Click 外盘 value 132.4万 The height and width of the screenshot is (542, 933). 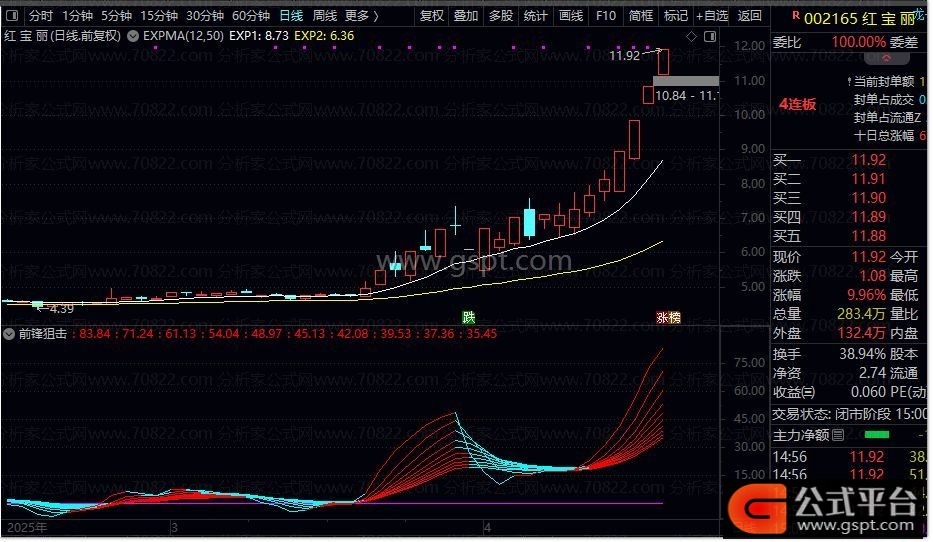[x=862, y=333]
